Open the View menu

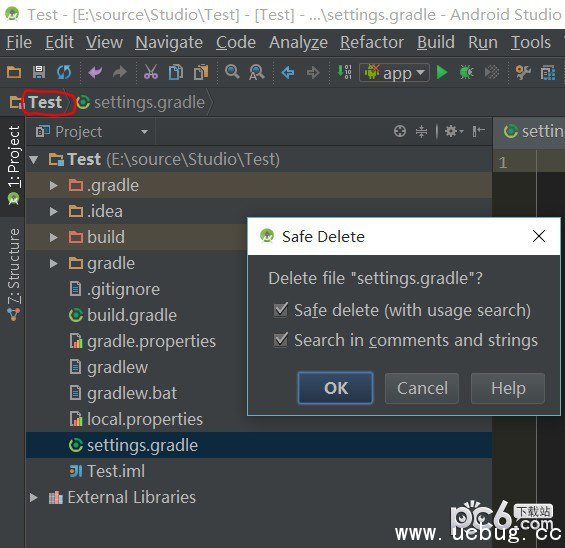(104, 43)
